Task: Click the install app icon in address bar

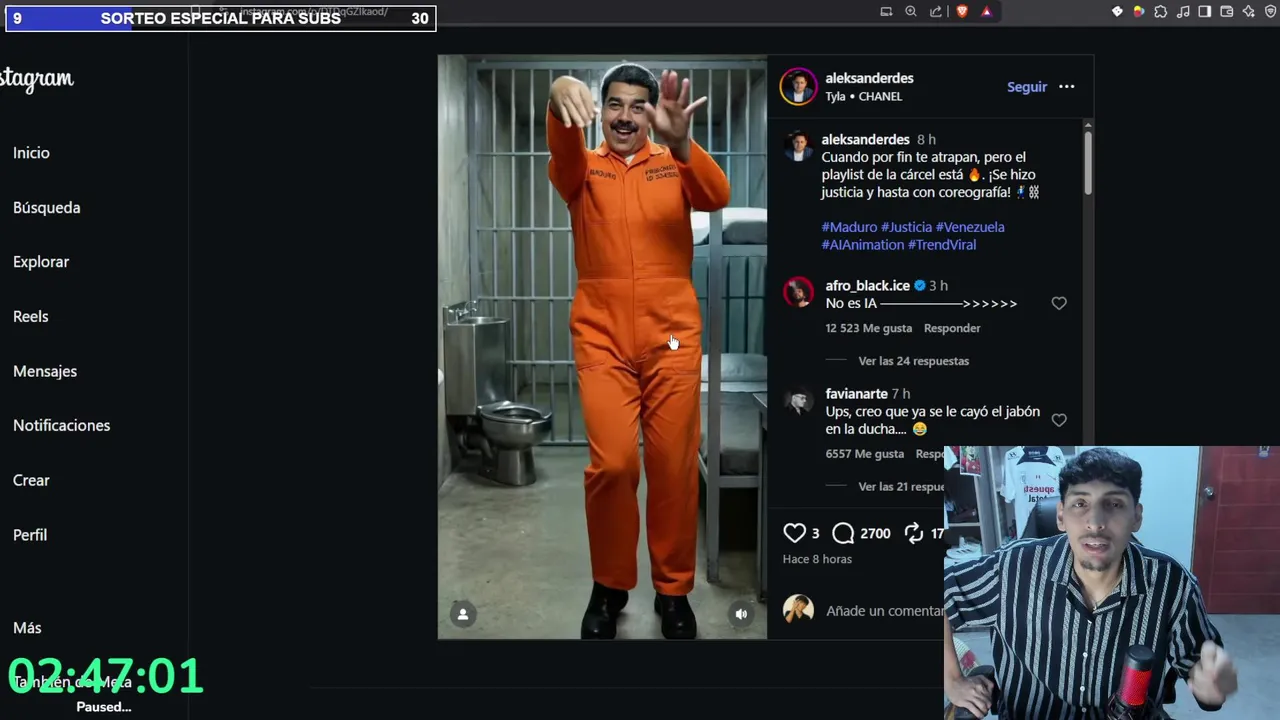Action: click(x=886, y=12)
